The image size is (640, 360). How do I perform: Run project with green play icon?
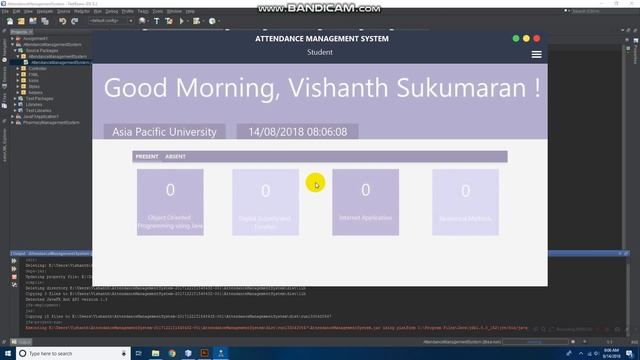click(182, 21)
